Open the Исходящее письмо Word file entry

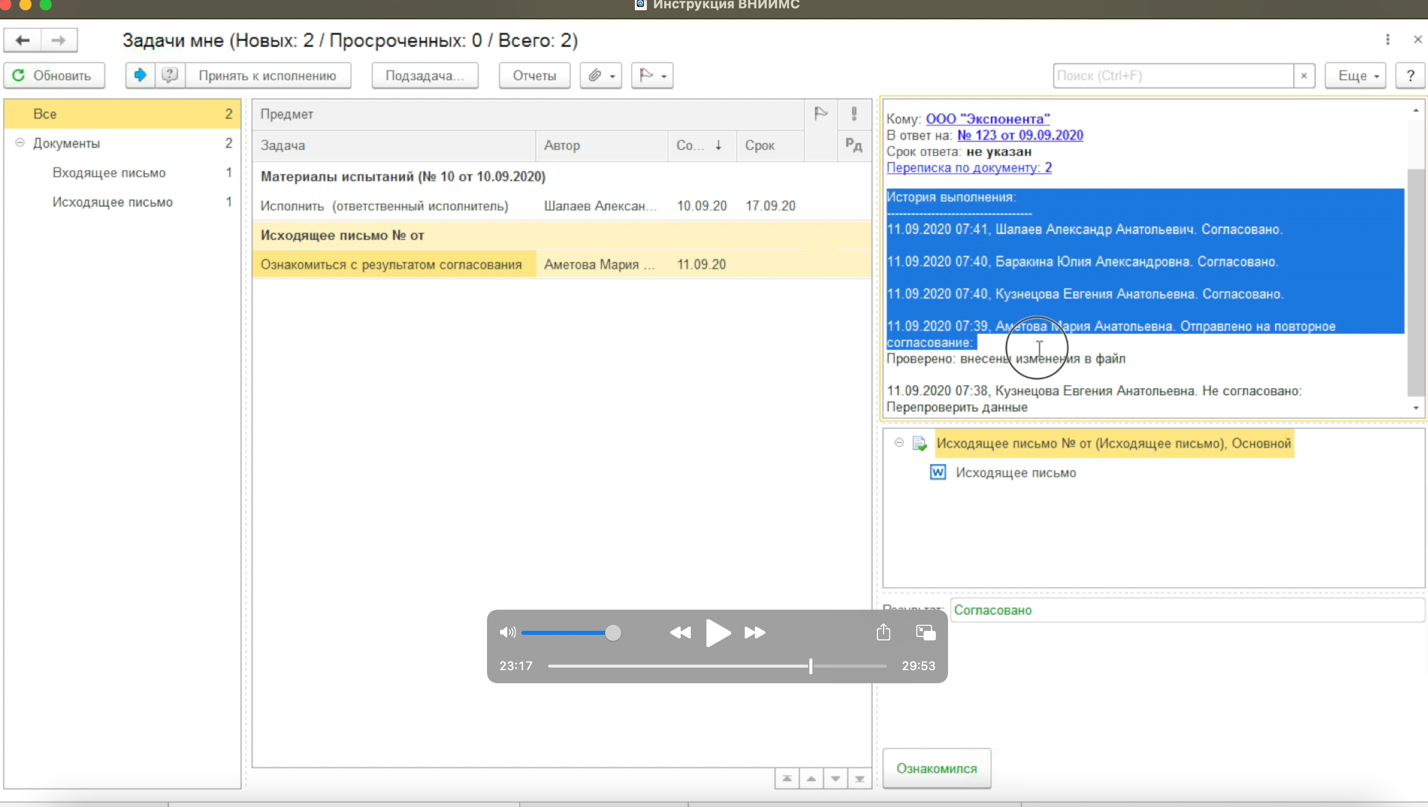point(1016,473)
